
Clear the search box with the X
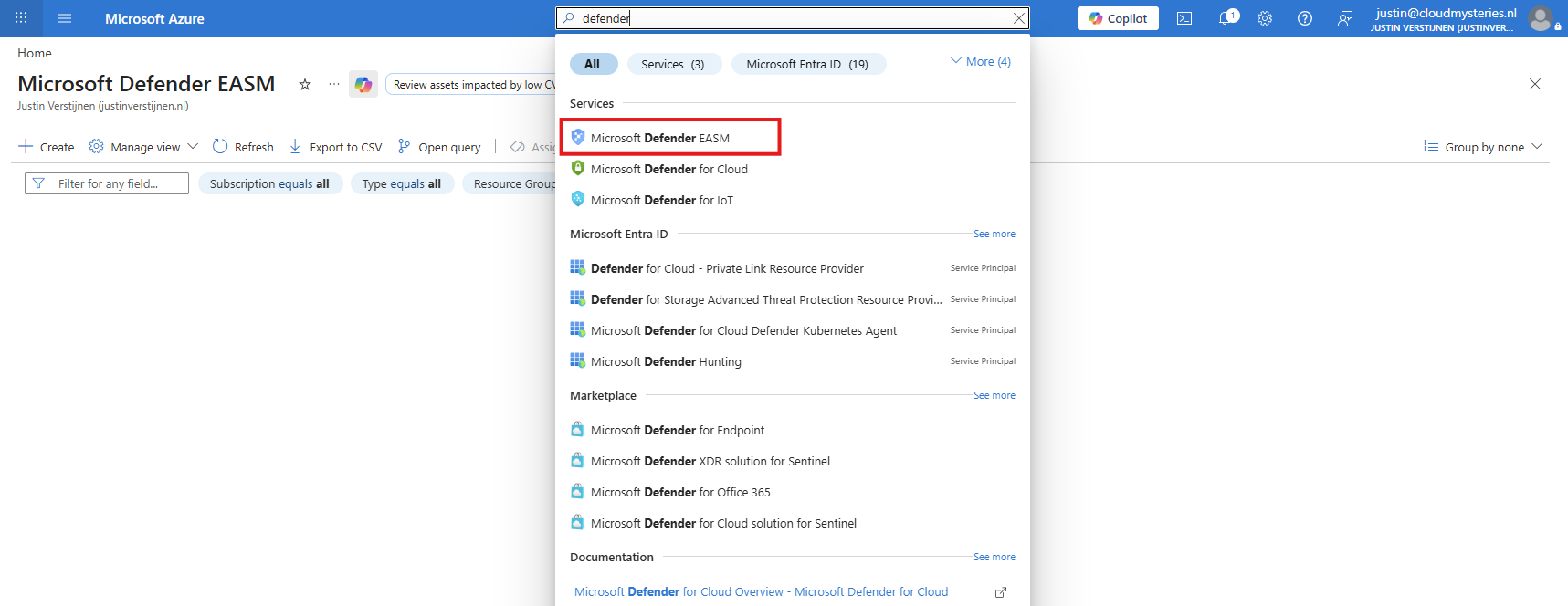coord(1019,18)
